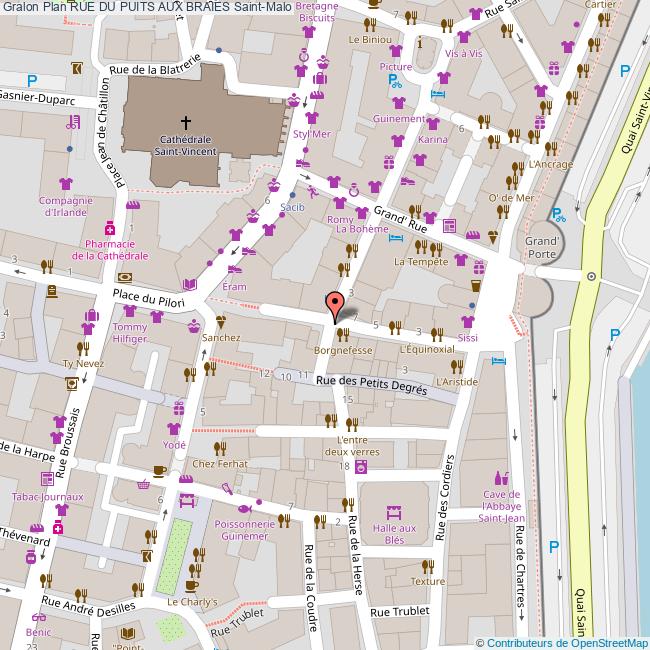The height and width of the screenshot is (650, 650).
Task: Click the clothing icon above Compagnie d'Irlande
Action: (x=66, y=184)
